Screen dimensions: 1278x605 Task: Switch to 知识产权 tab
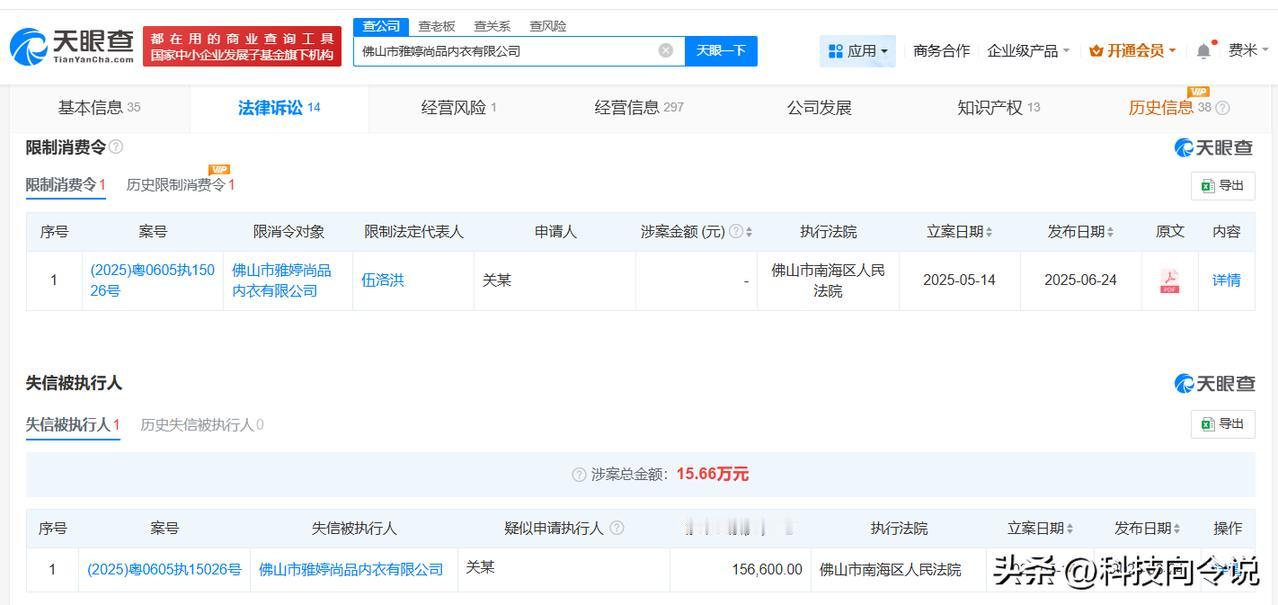click(x=998, y=108)
